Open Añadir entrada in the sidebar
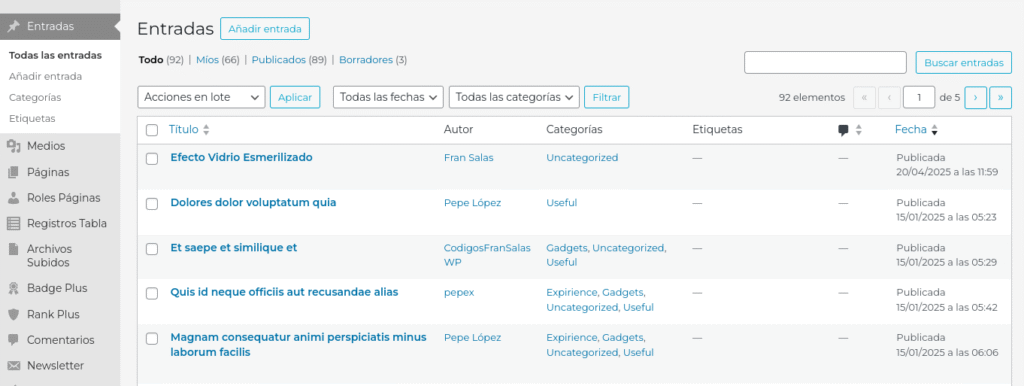This screenshot has height=386, width=1024. tap(46, 76)
